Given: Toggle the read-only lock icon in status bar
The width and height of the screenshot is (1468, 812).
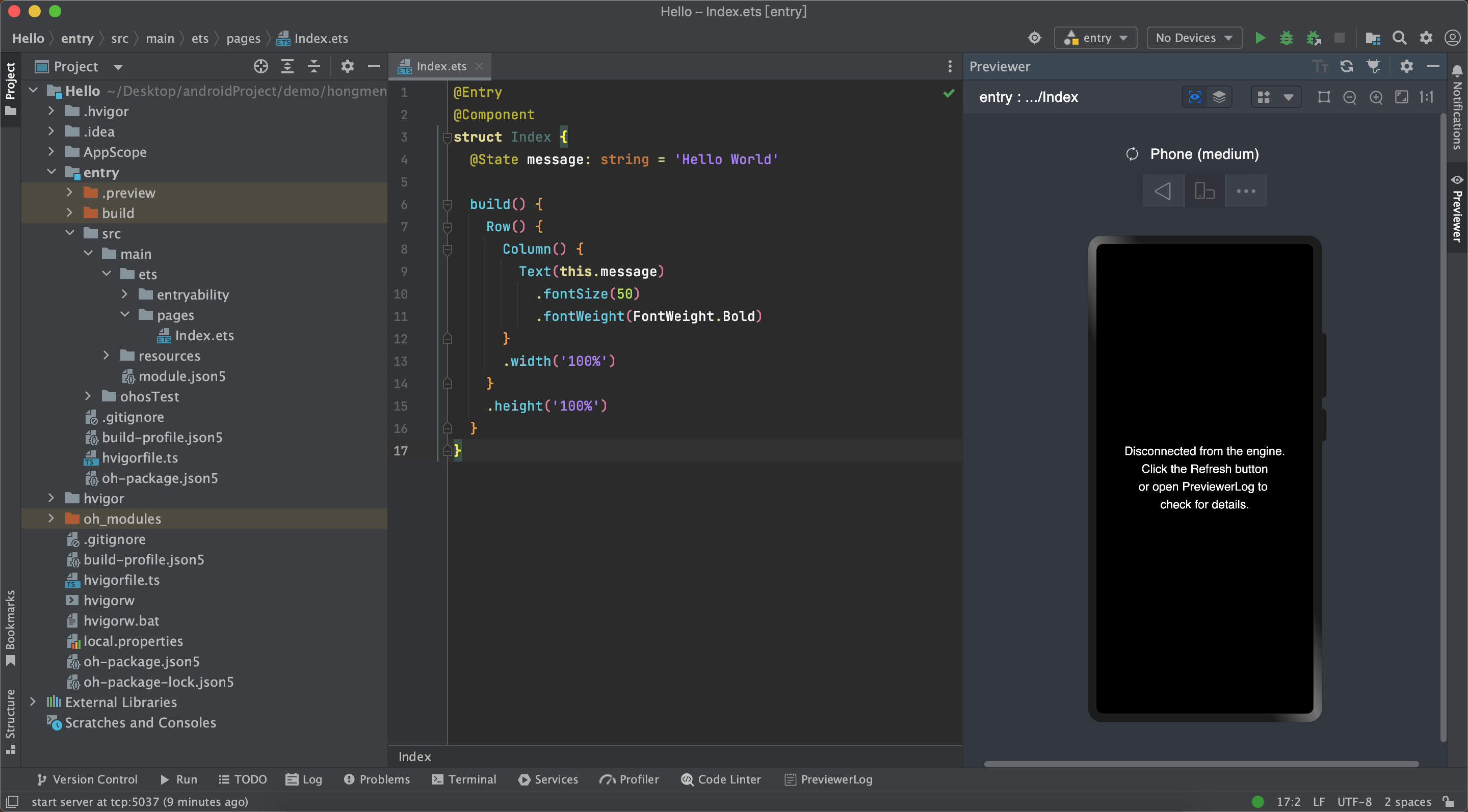Looking at the screenshot, I should (x=1448, y=802).
